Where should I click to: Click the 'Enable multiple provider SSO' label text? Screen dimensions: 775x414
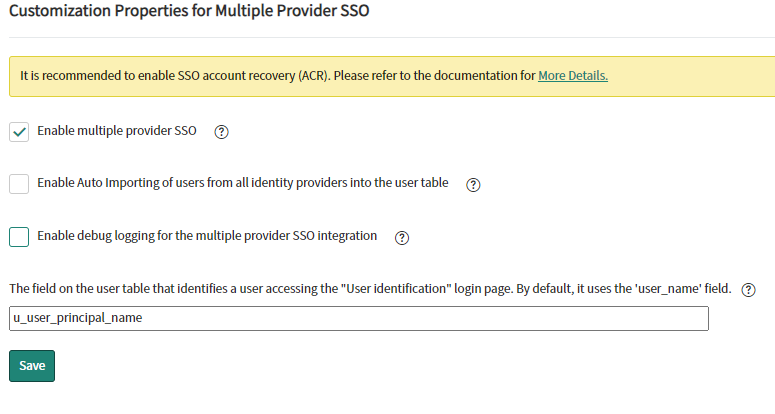point(117,131)
